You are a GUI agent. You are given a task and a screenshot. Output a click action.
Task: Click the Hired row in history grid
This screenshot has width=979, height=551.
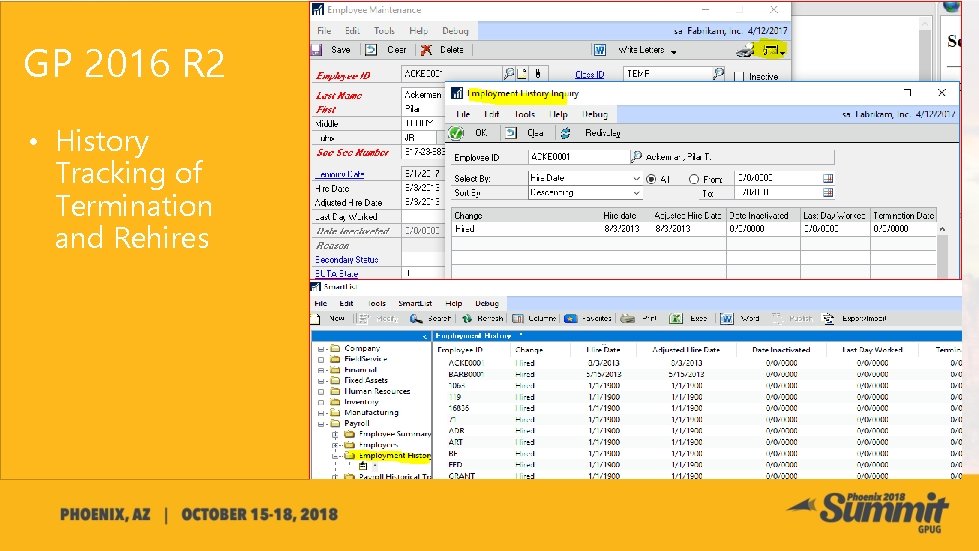point(694,229)
